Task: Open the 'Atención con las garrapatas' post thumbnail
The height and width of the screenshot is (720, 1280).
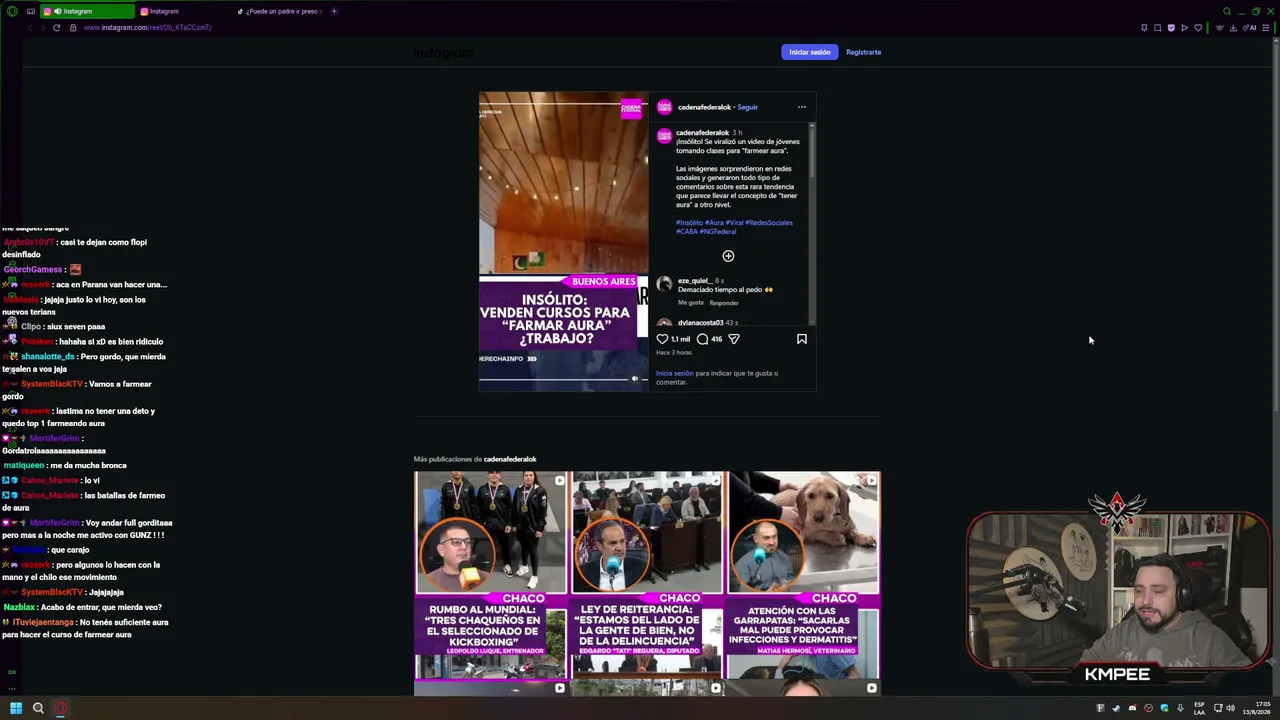Action: coord(804,575)
